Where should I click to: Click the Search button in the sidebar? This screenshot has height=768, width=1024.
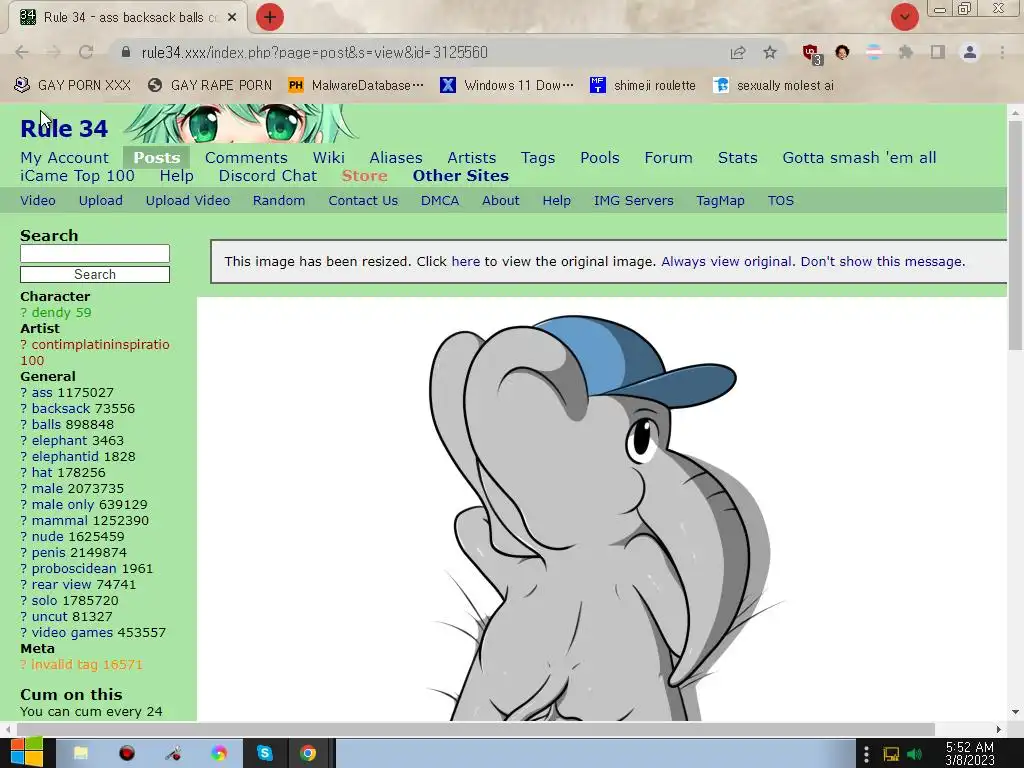95,274
